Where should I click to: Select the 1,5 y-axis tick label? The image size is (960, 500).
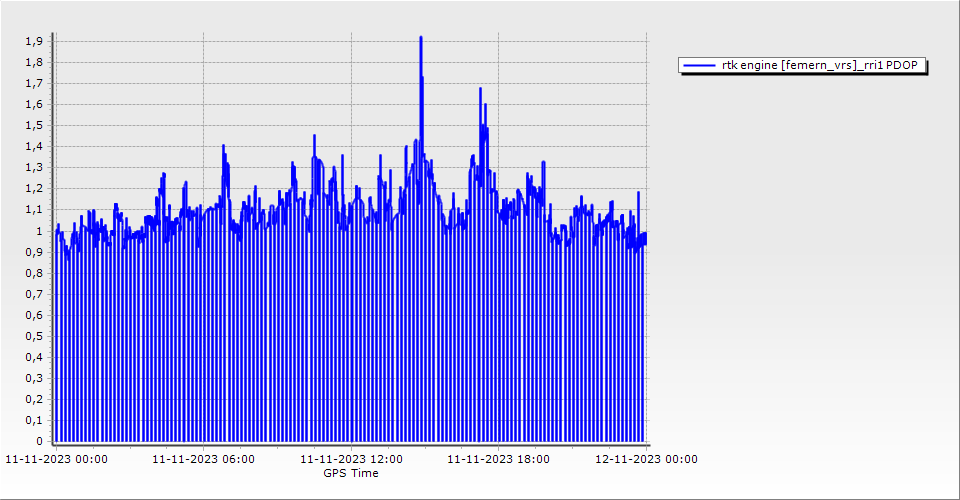coord(35,126)
